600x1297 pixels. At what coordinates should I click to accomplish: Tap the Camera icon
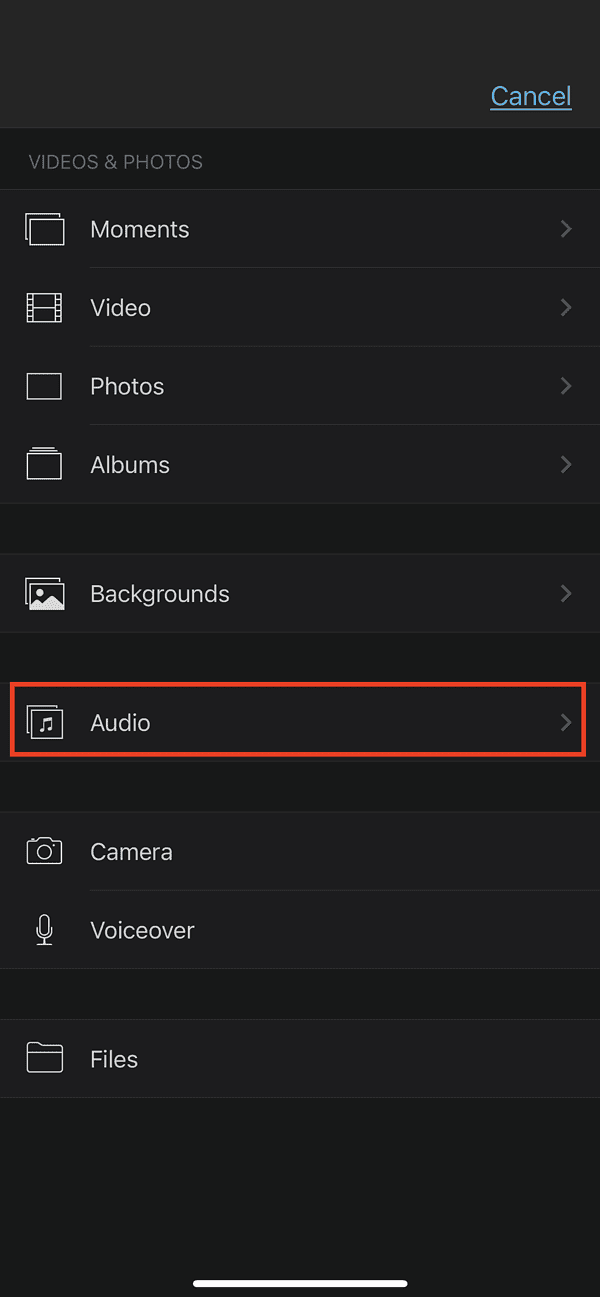[44, 851]
